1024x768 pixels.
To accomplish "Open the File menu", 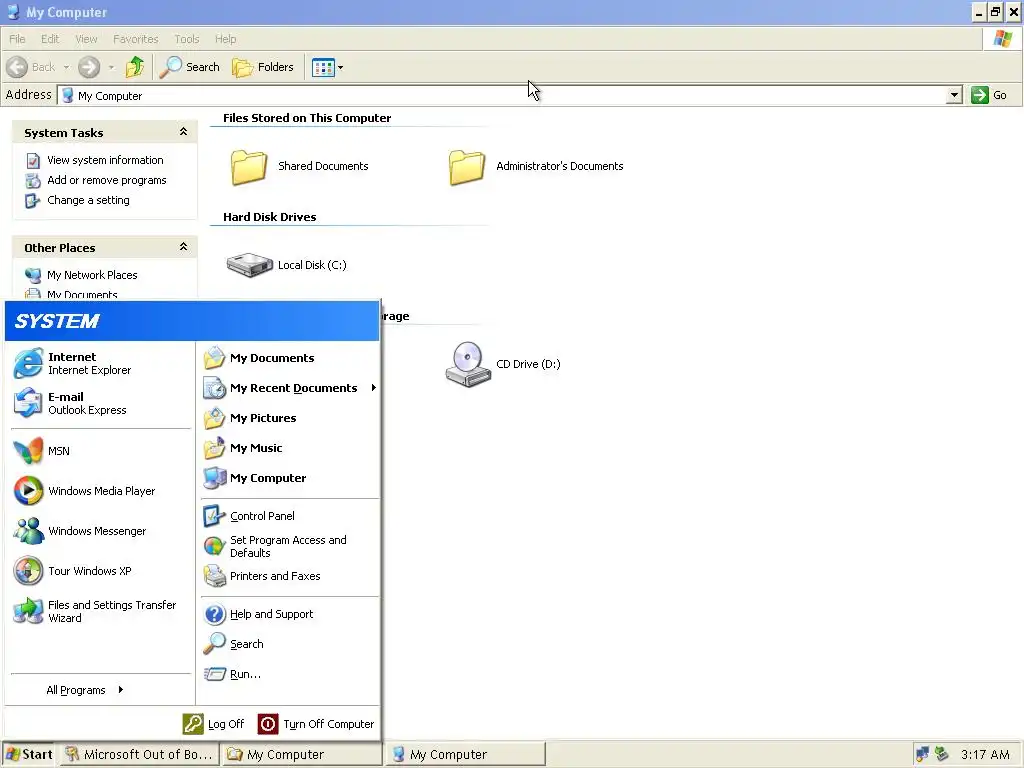I will [17, 39].
